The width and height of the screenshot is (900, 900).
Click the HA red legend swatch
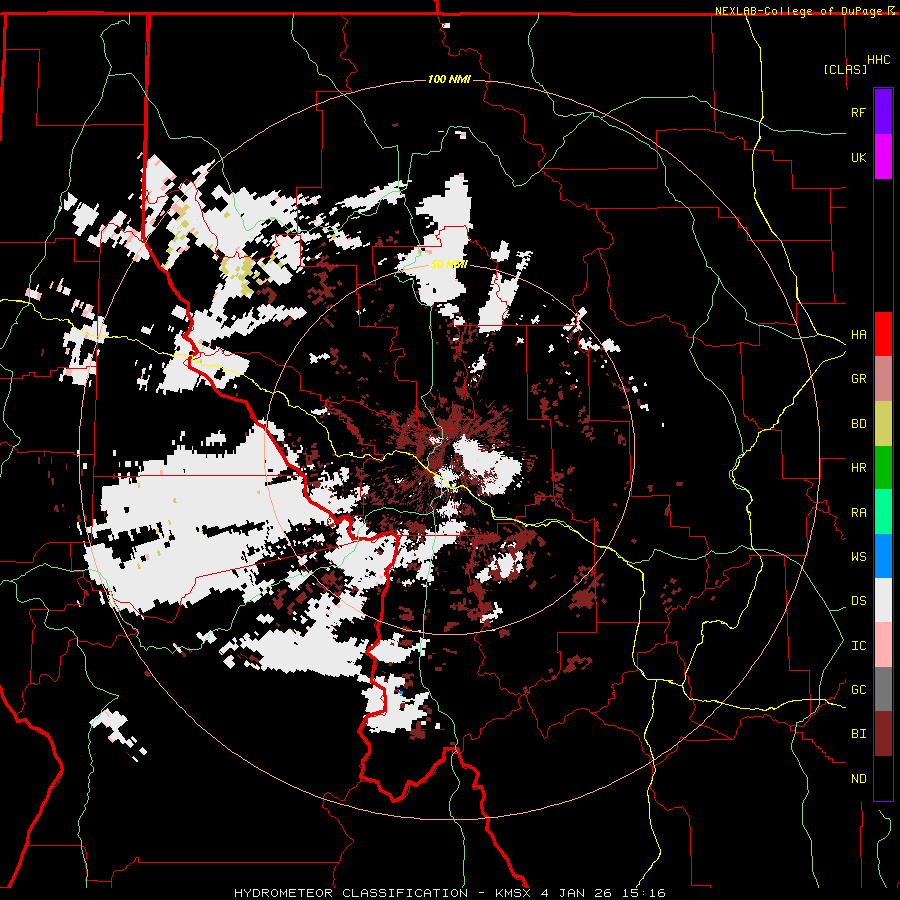click(x=883, y=334)
